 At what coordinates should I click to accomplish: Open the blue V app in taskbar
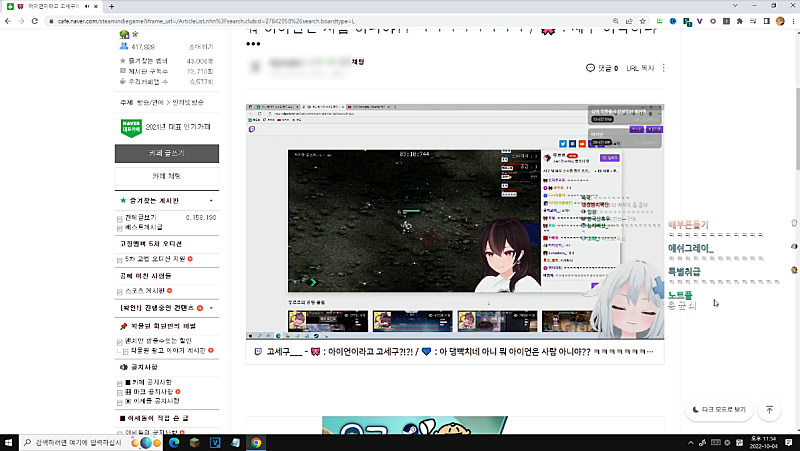tap(215, 442)
